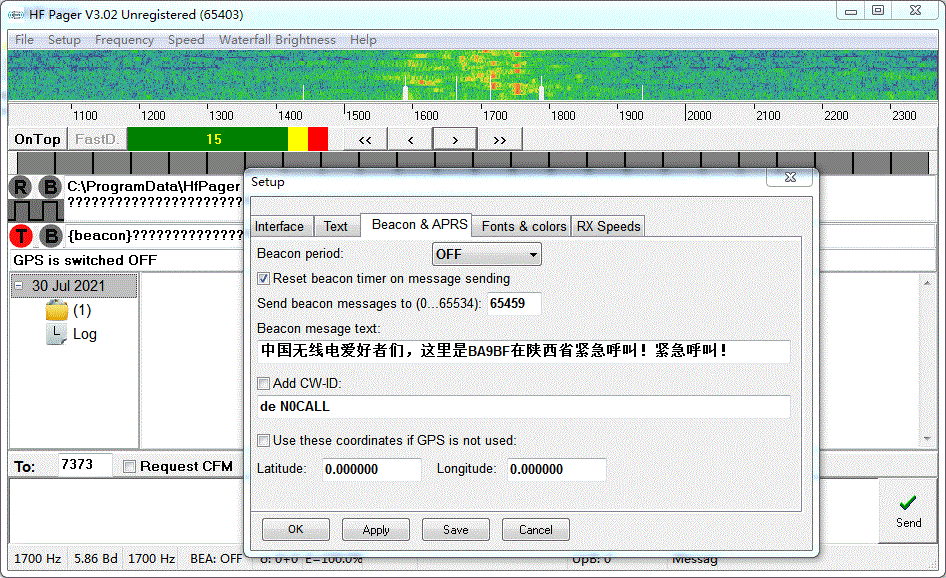Screen dimensions: 946x578
Task: Click the Apply button
Action: pyautogui.click(x=376, y=530)
